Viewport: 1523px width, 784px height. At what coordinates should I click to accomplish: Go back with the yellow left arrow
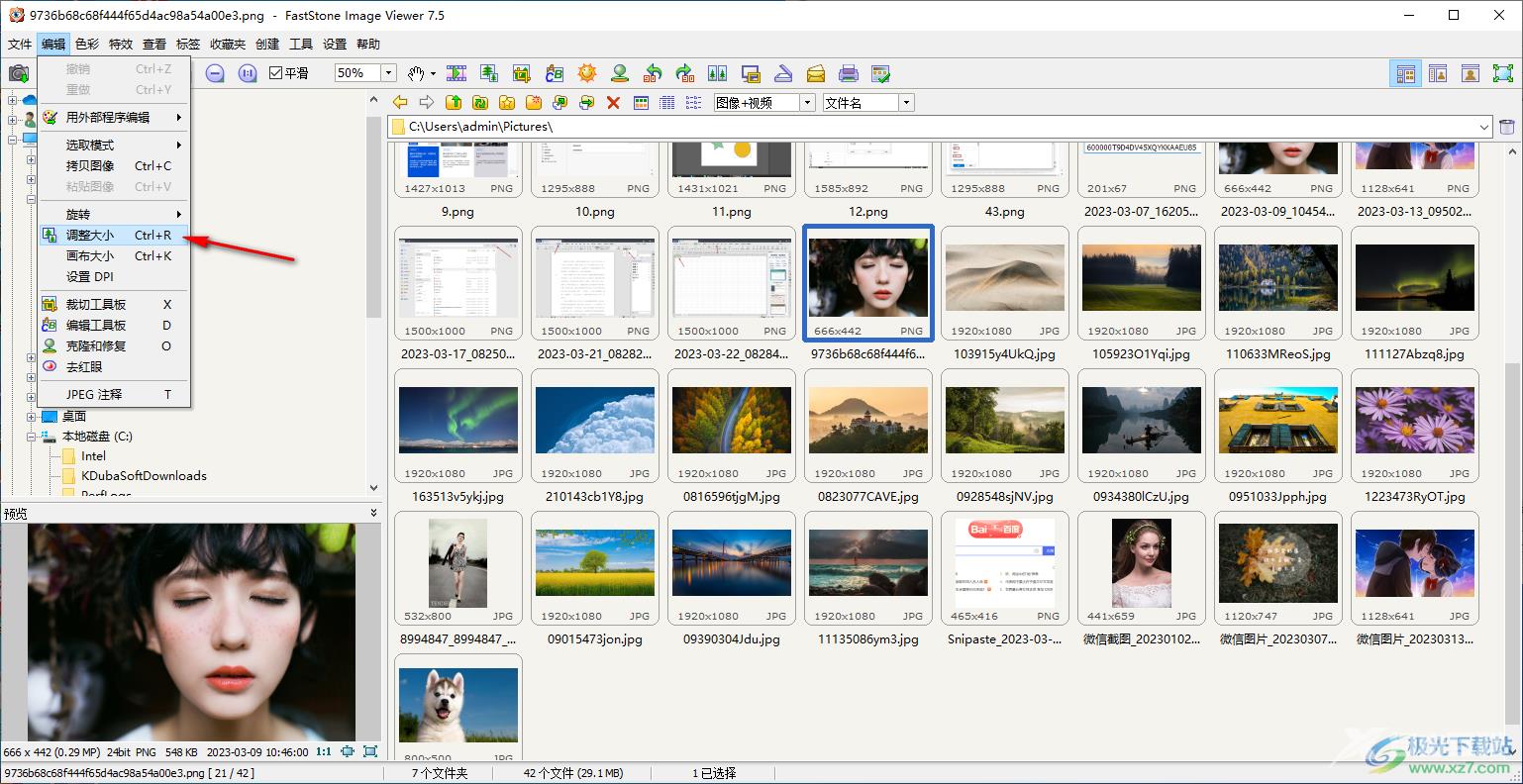click(x=400, y=102)
